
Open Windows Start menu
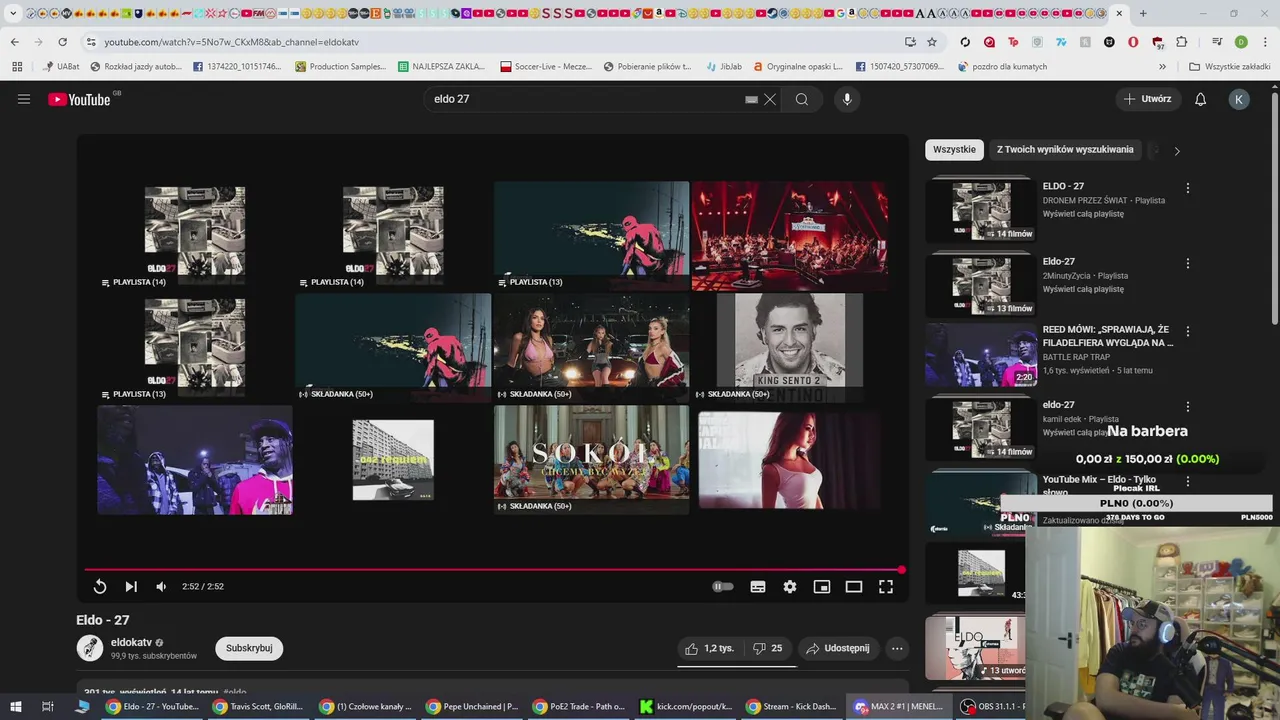click(16, 707)
